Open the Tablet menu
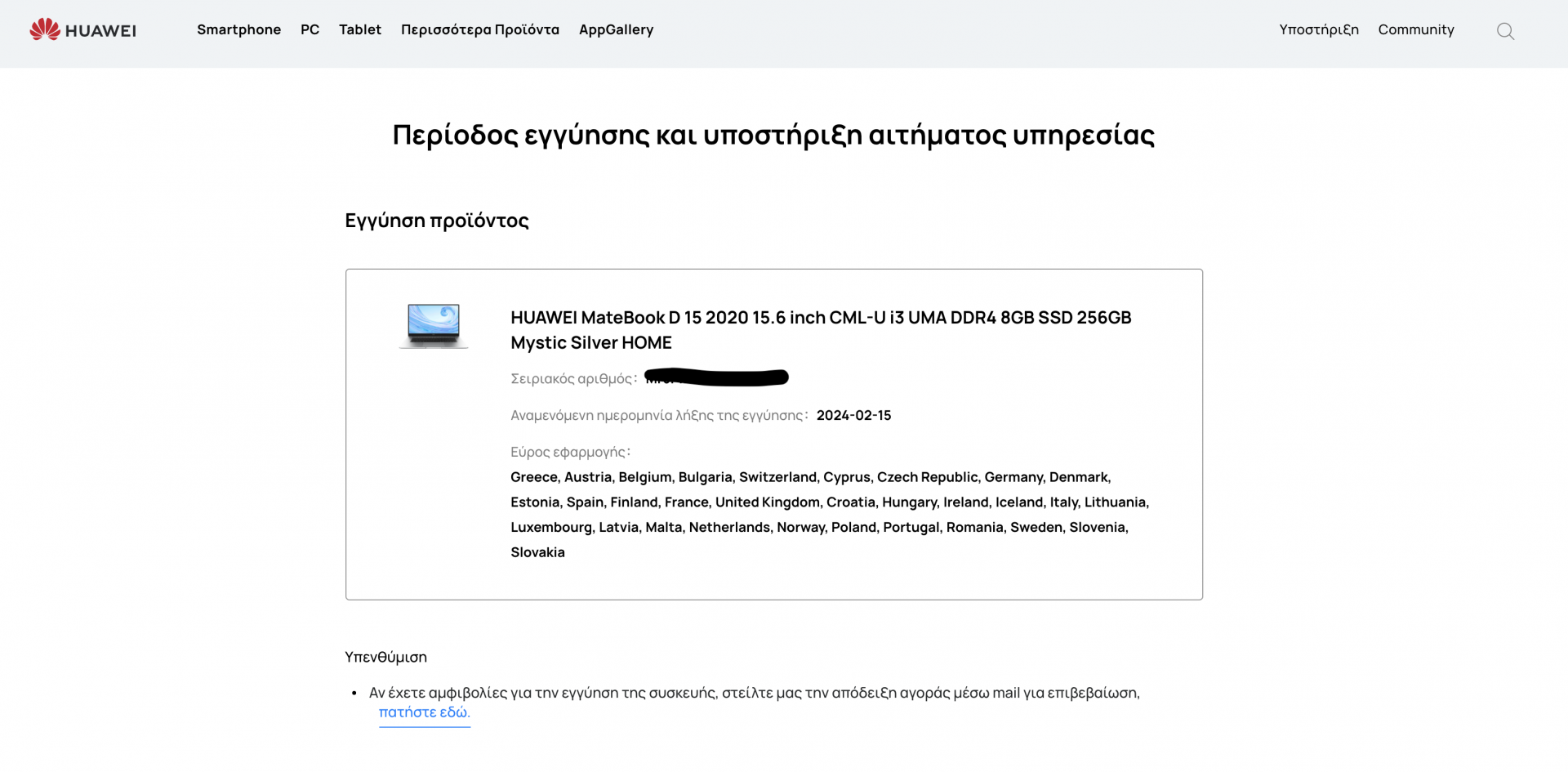Image resolution: width=1568 pixels, height=772 pixels. pos(360,29)
